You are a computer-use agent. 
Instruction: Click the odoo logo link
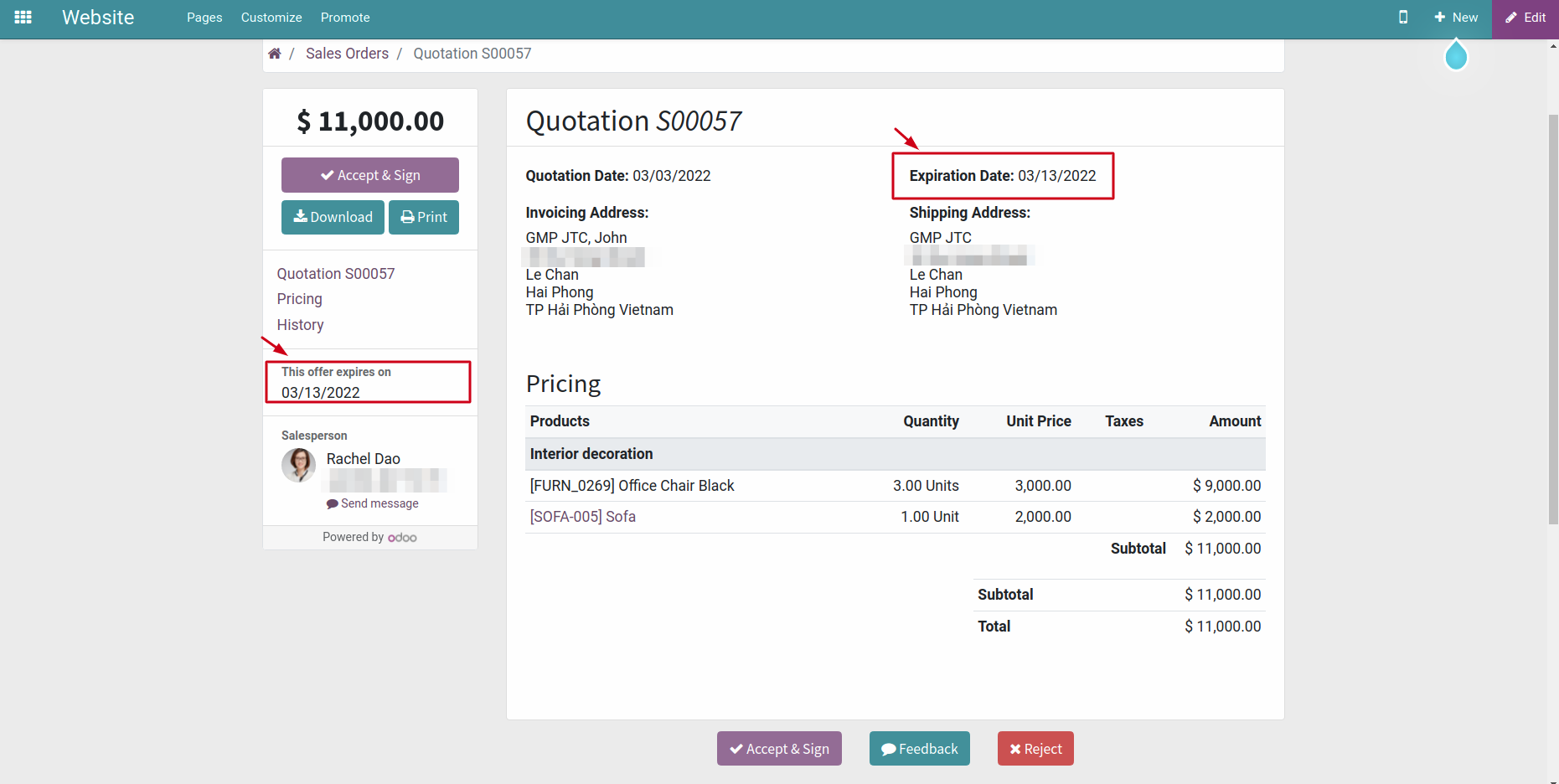(403, 537)
